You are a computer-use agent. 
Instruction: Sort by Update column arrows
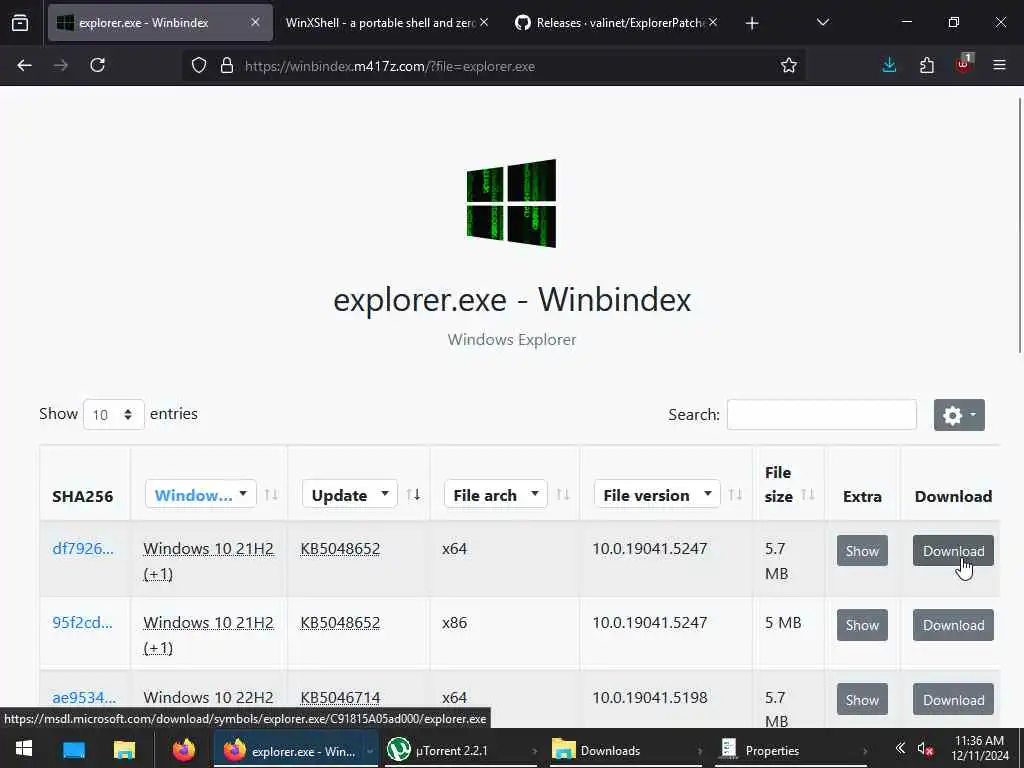(x=413, y=495)
